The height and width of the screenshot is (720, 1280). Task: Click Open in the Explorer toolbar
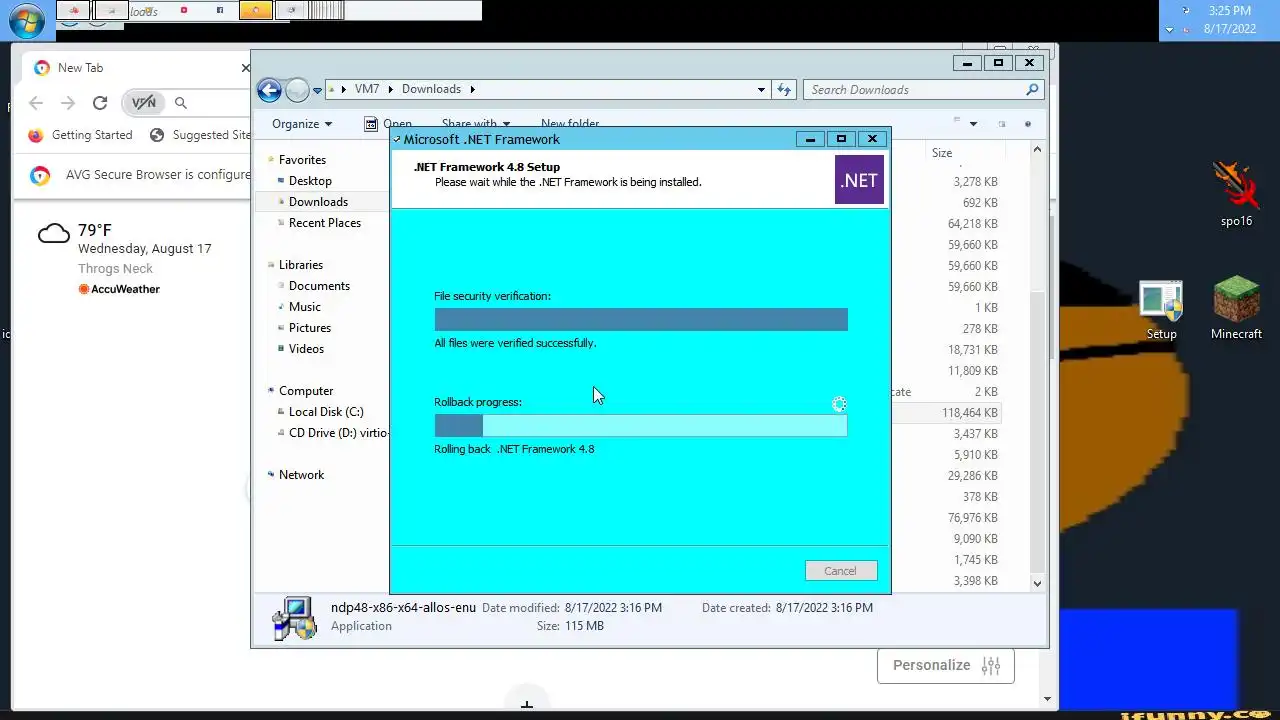[x=388, y=124]
